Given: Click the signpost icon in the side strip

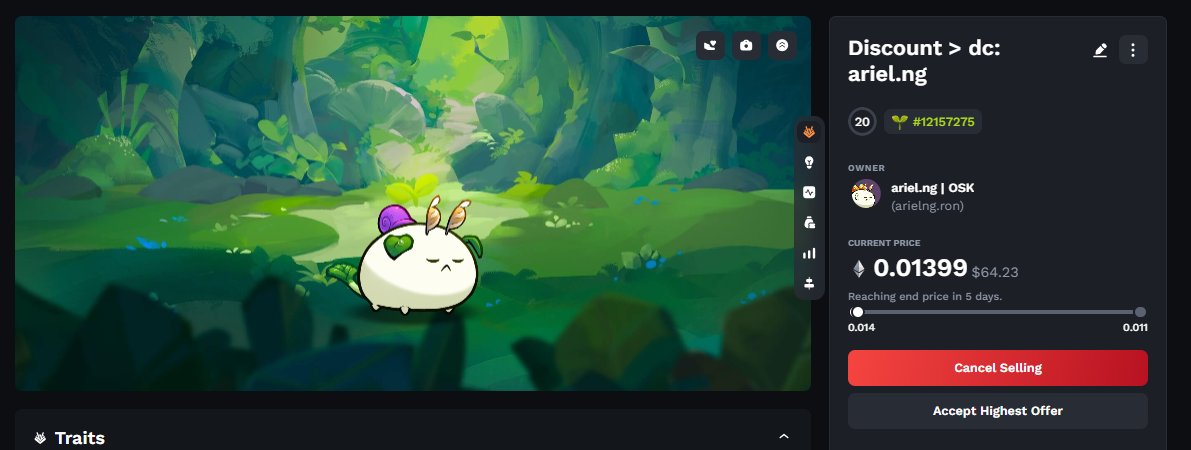Looking at the screenshot, I should [809, 284].
